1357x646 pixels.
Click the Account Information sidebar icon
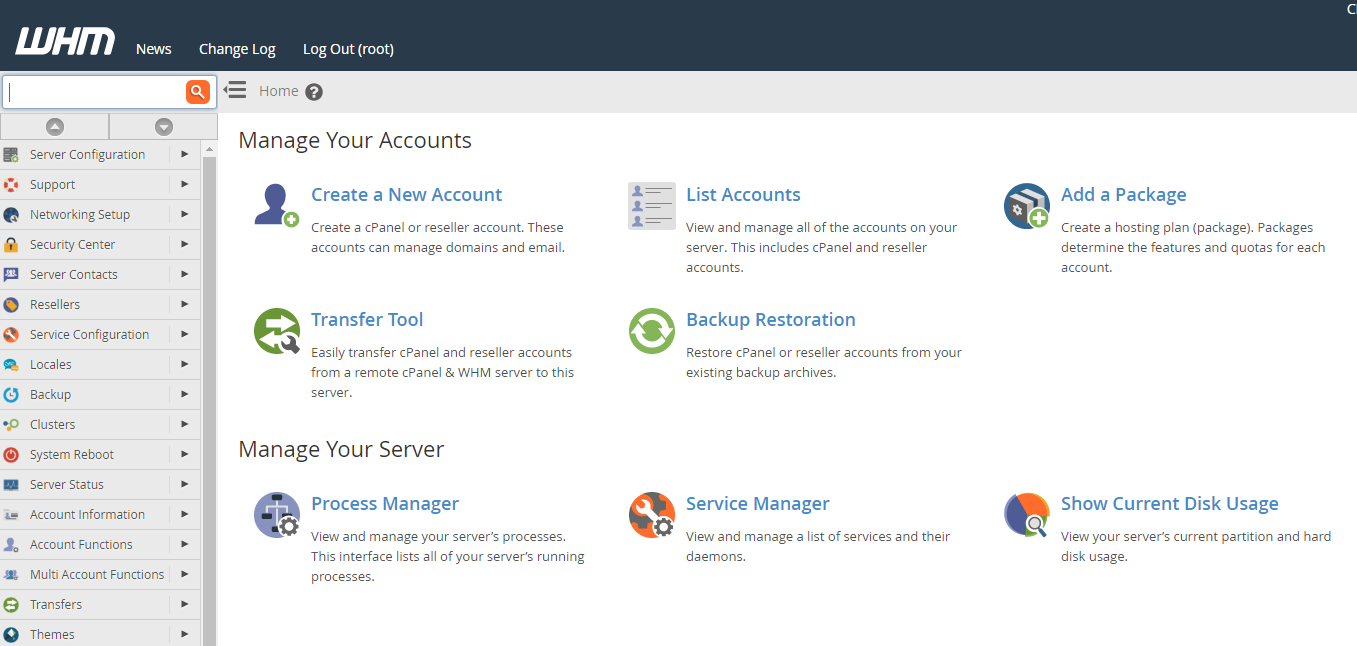click(x=11, y=515)
